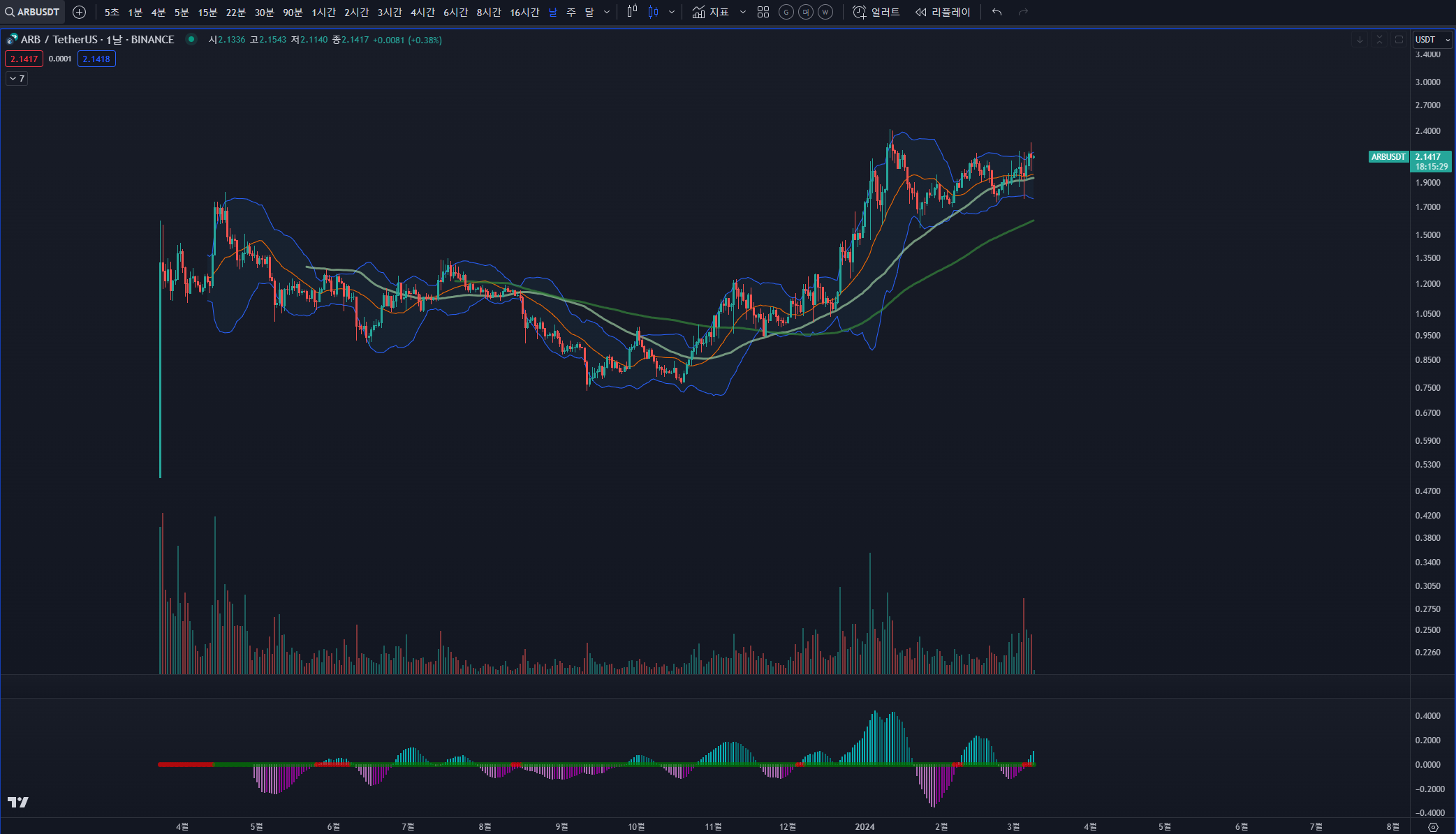Toggle the green market status dot
1456x834 pixels.
pos(191,40)
